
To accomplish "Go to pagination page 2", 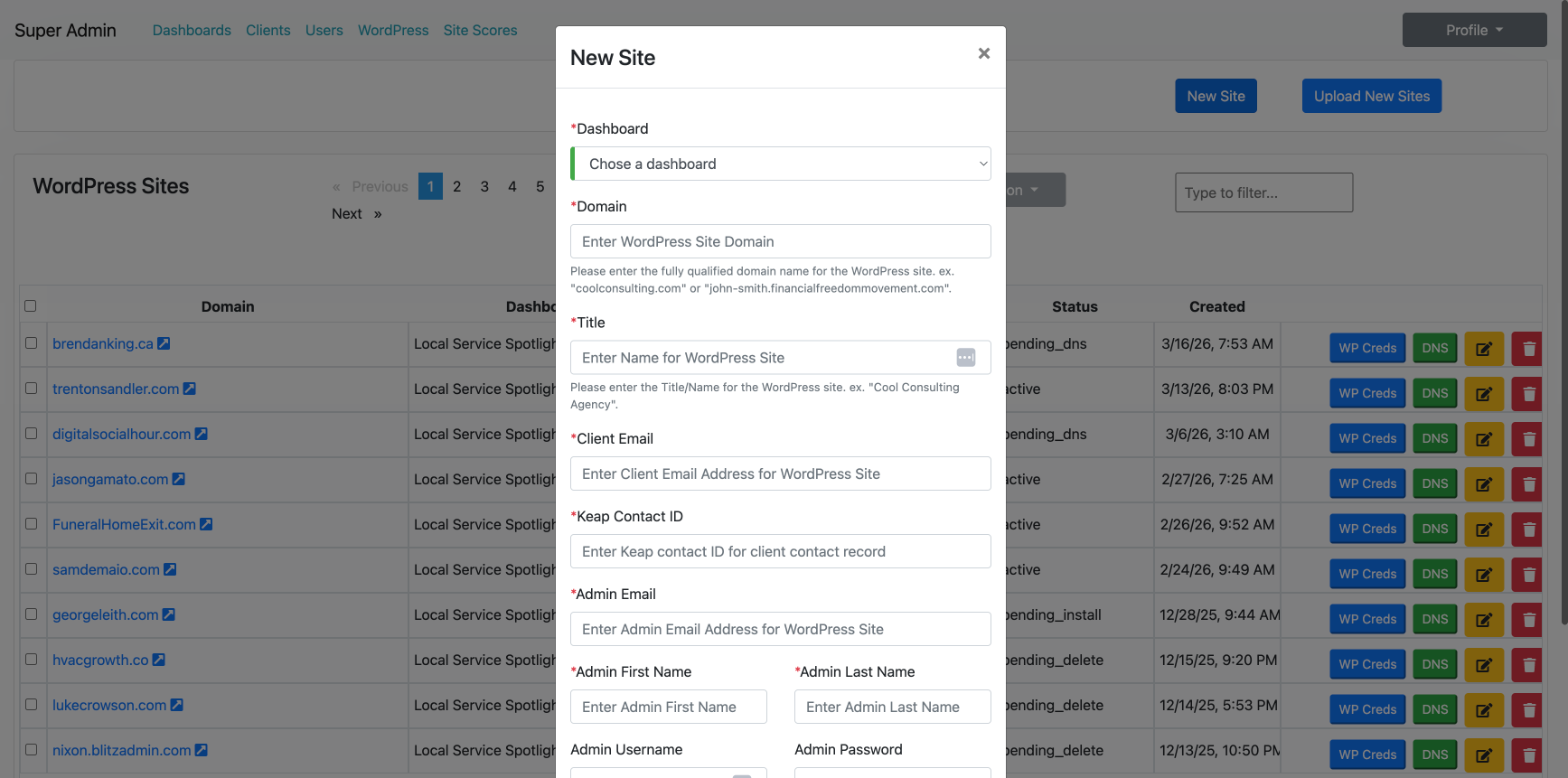I will point(456,186).
